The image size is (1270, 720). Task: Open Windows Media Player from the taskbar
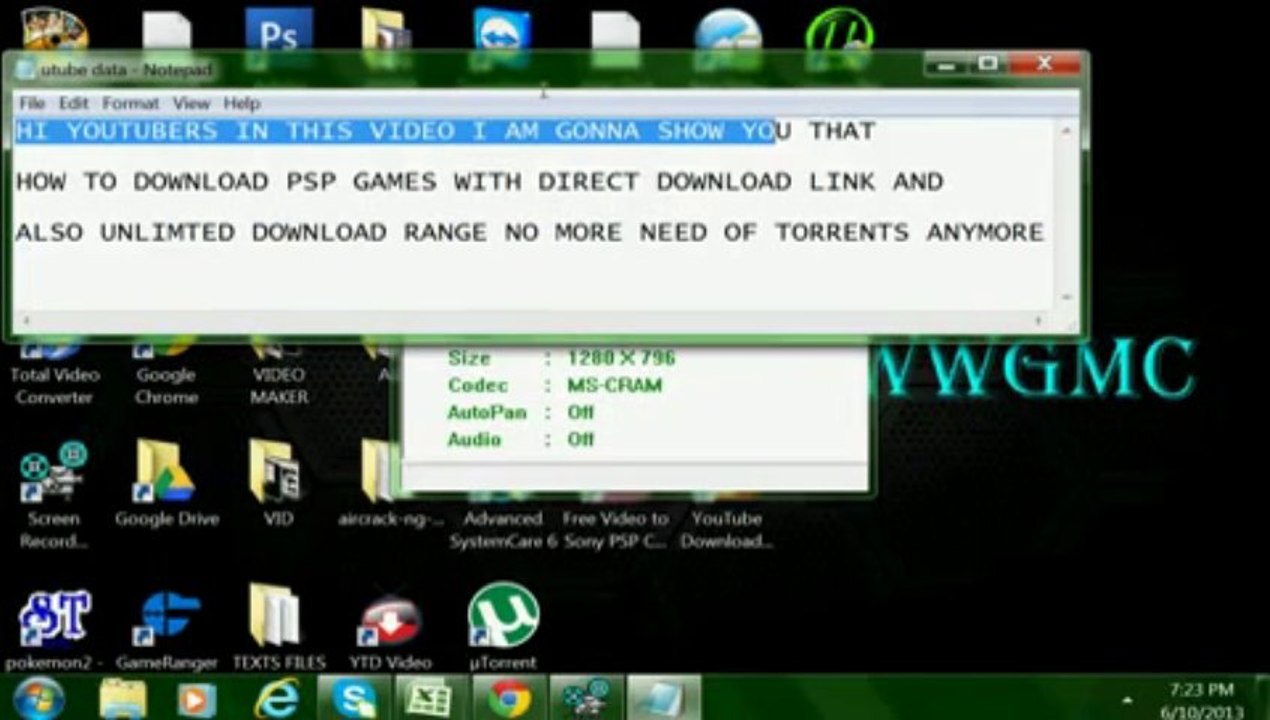coord(197,698)
